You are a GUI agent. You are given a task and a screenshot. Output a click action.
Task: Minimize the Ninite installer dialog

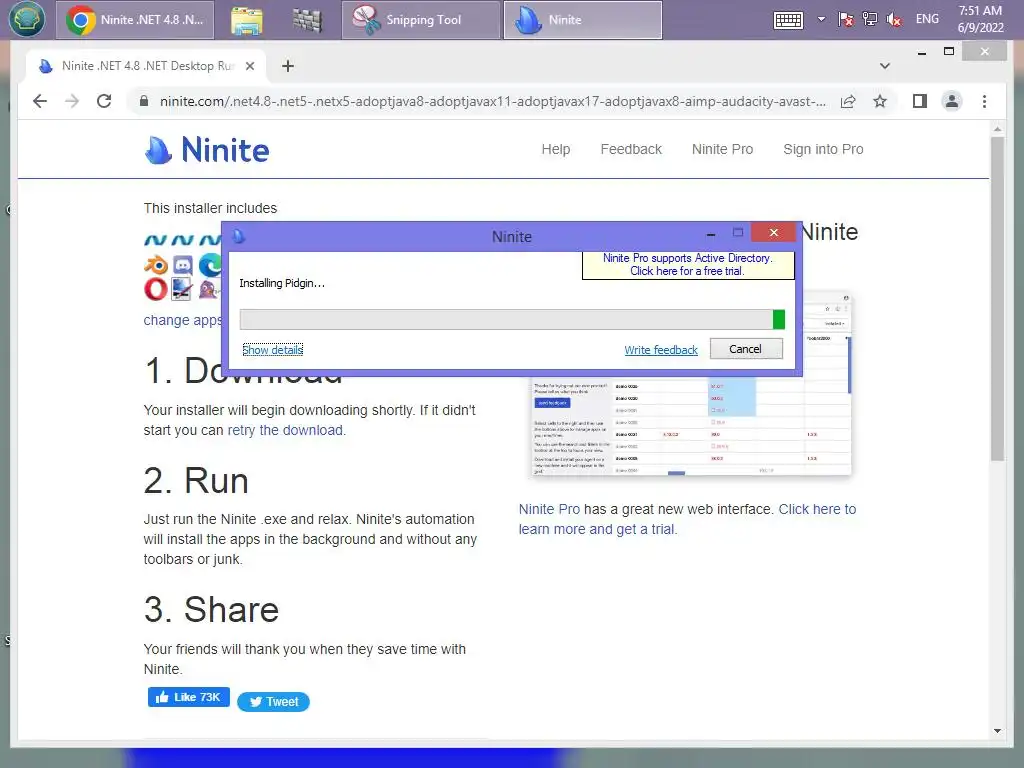[711, 234]
